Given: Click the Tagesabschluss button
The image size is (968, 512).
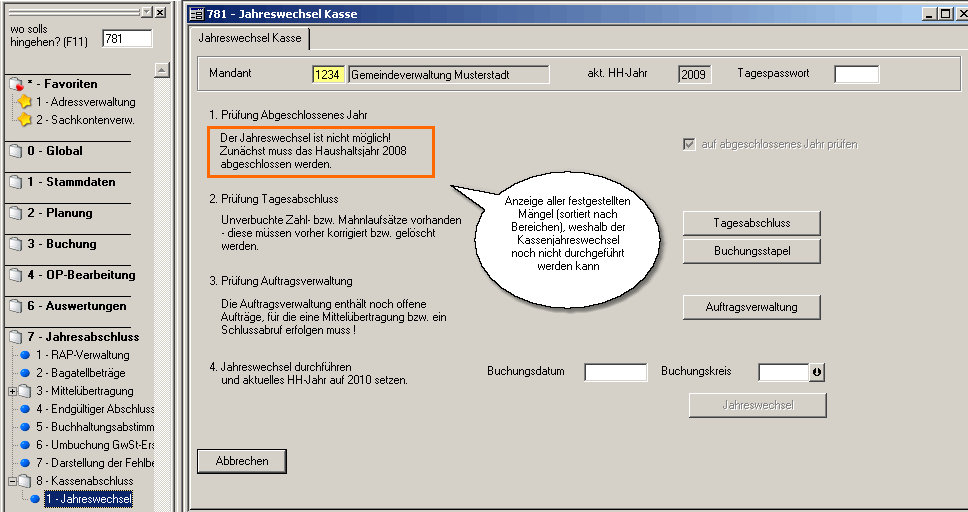Looking at the screenshot, I should click(751, 223).
